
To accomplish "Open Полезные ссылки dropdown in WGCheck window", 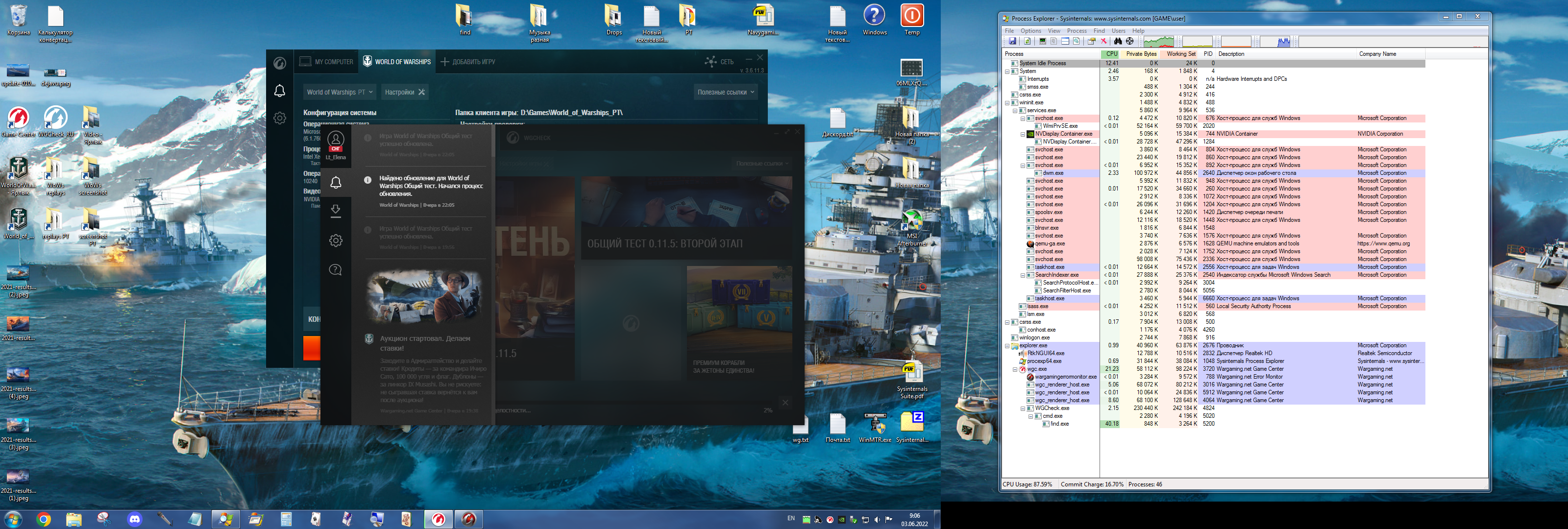I will pyautogui.click(x=725, y=93).
